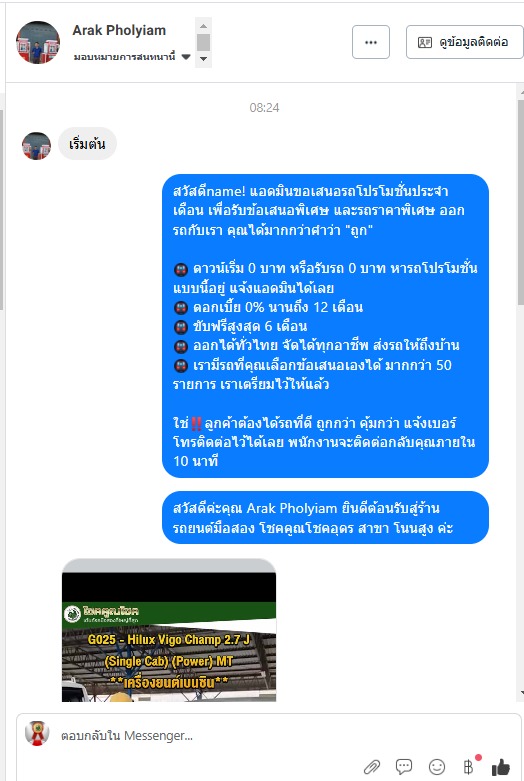Expand the มอบหมายการสนทนานี้ assignment dropdown

pos(186,57)
